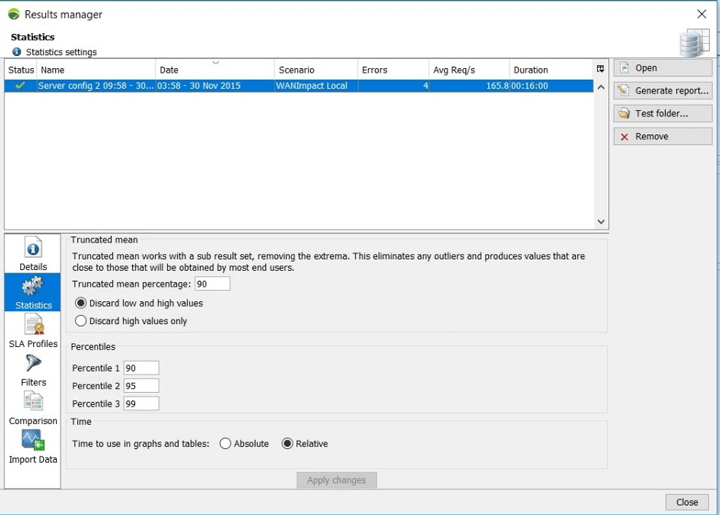Focus the Percentile 1 field
This screenshot has height=515, width=720.
click(141, 368)
